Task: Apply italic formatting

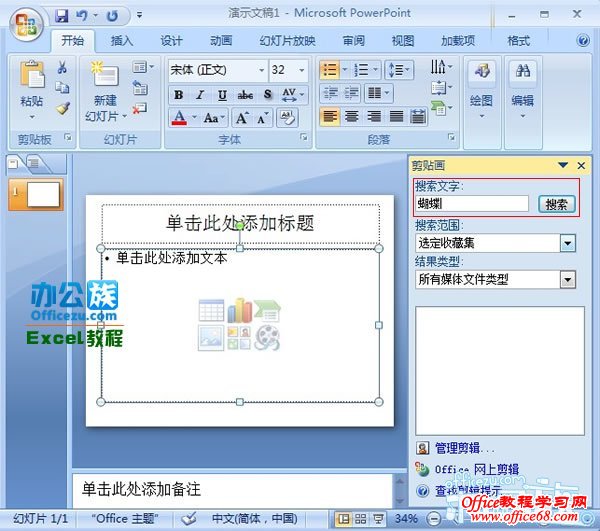Action: tap(200, 95)
